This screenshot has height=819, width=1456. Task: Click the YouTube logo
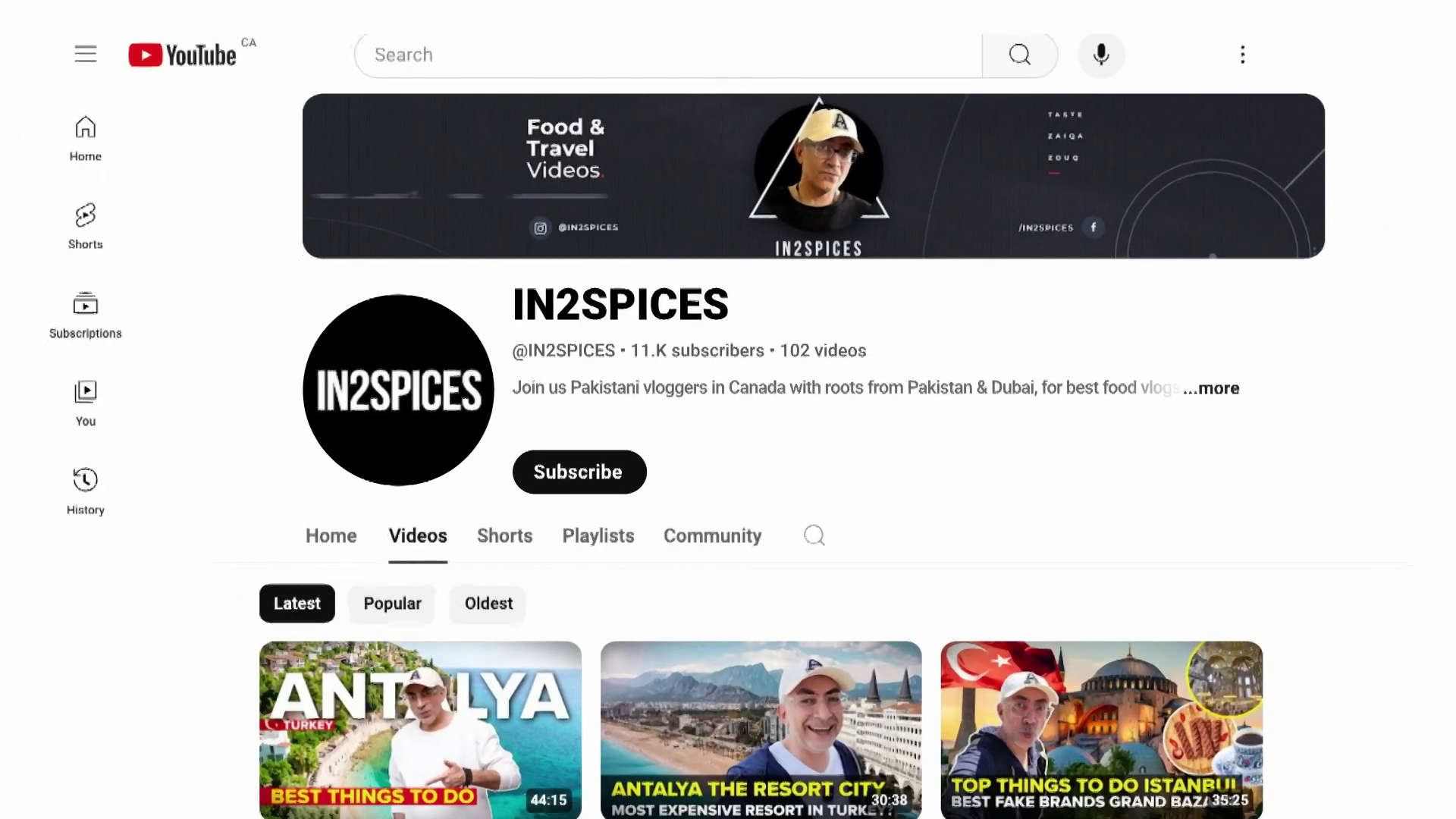pos(183,55)
